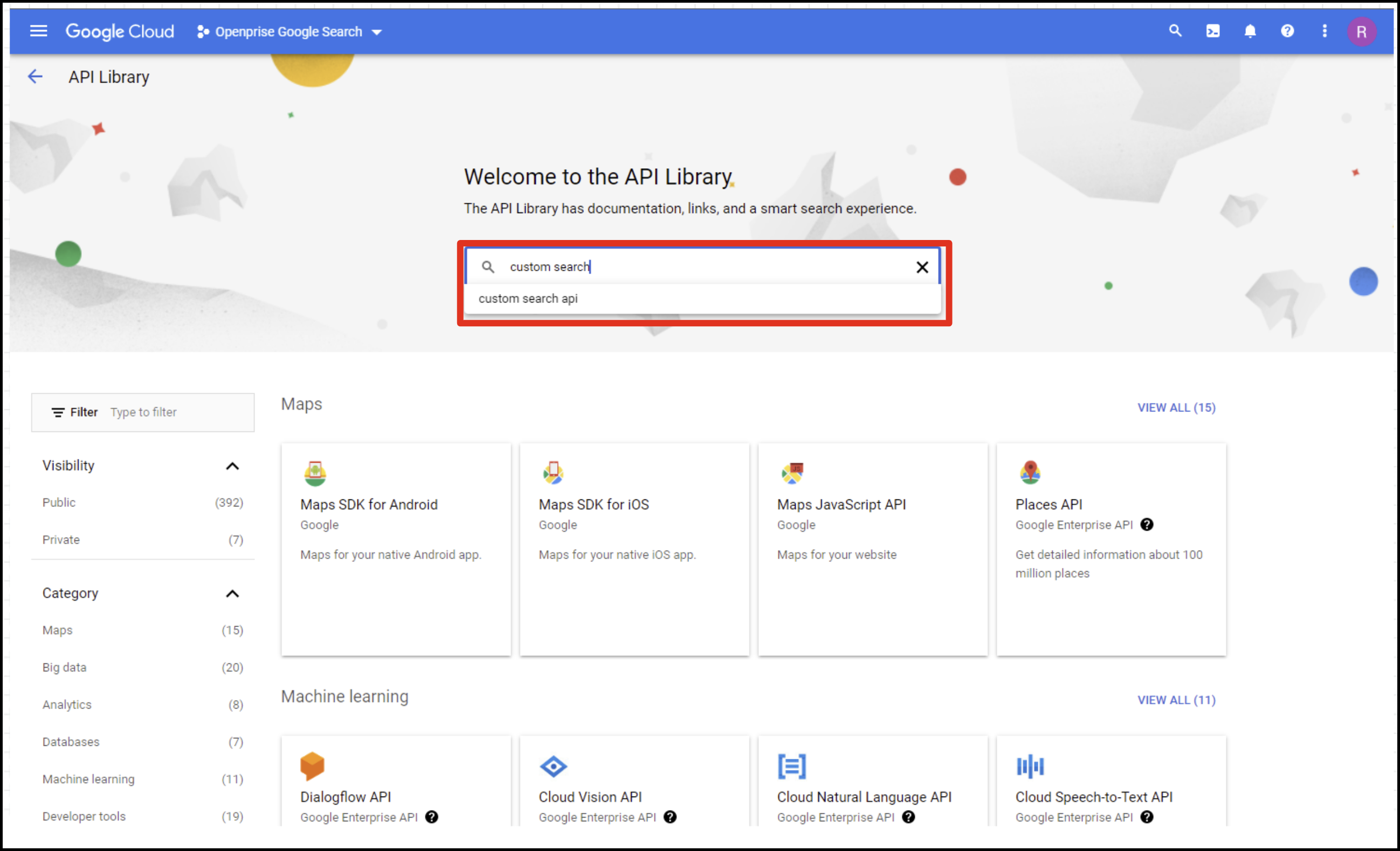Open the Cloud Vision API title
The image size is (1400, 851).
pos(590,797)
